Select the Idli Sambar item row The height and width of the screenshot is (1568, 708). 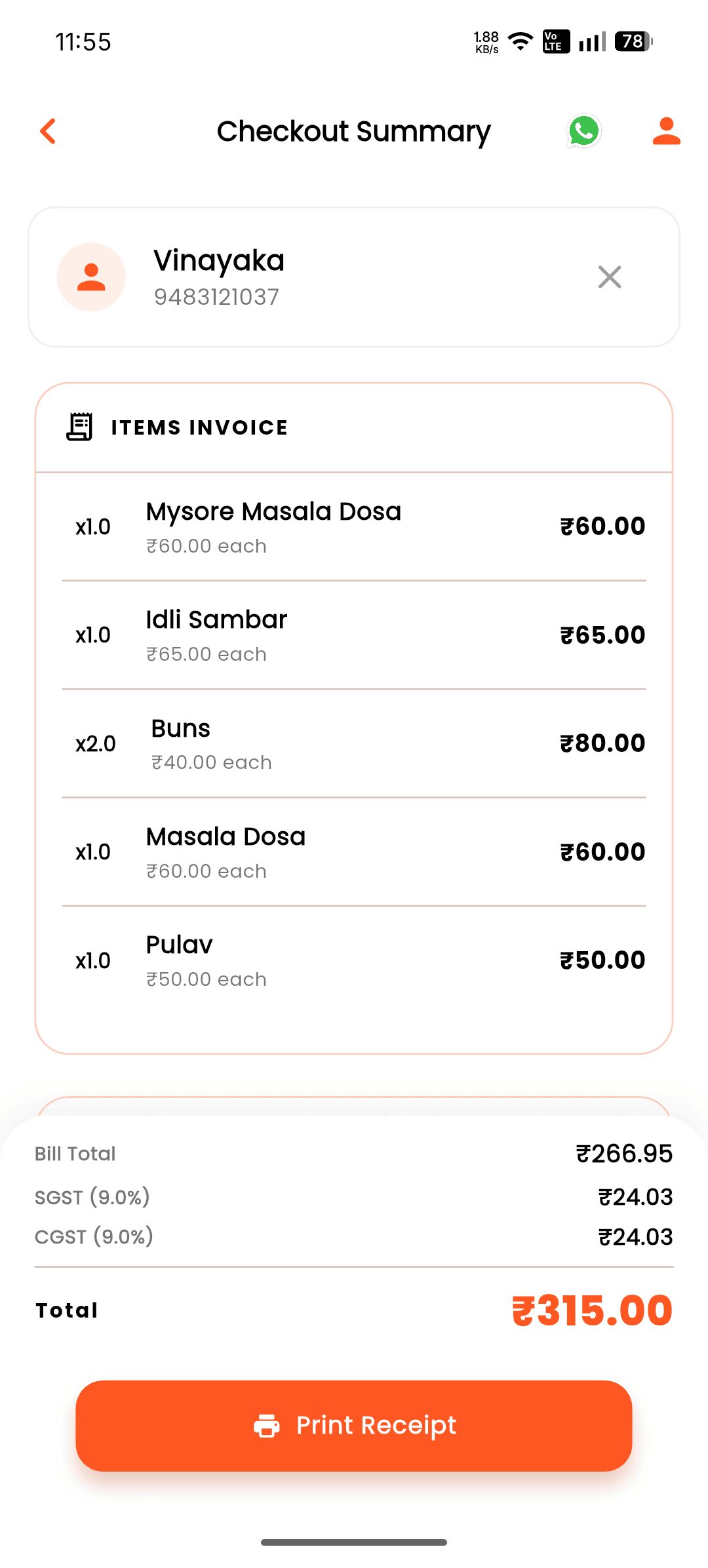click(x=354, y=635)
